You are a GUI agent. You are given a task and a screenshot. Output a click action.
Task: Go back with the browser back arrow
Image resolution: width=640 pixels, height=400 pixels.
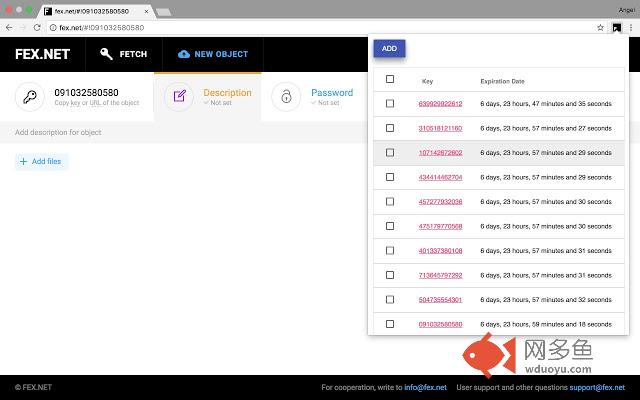click(9, 27)
